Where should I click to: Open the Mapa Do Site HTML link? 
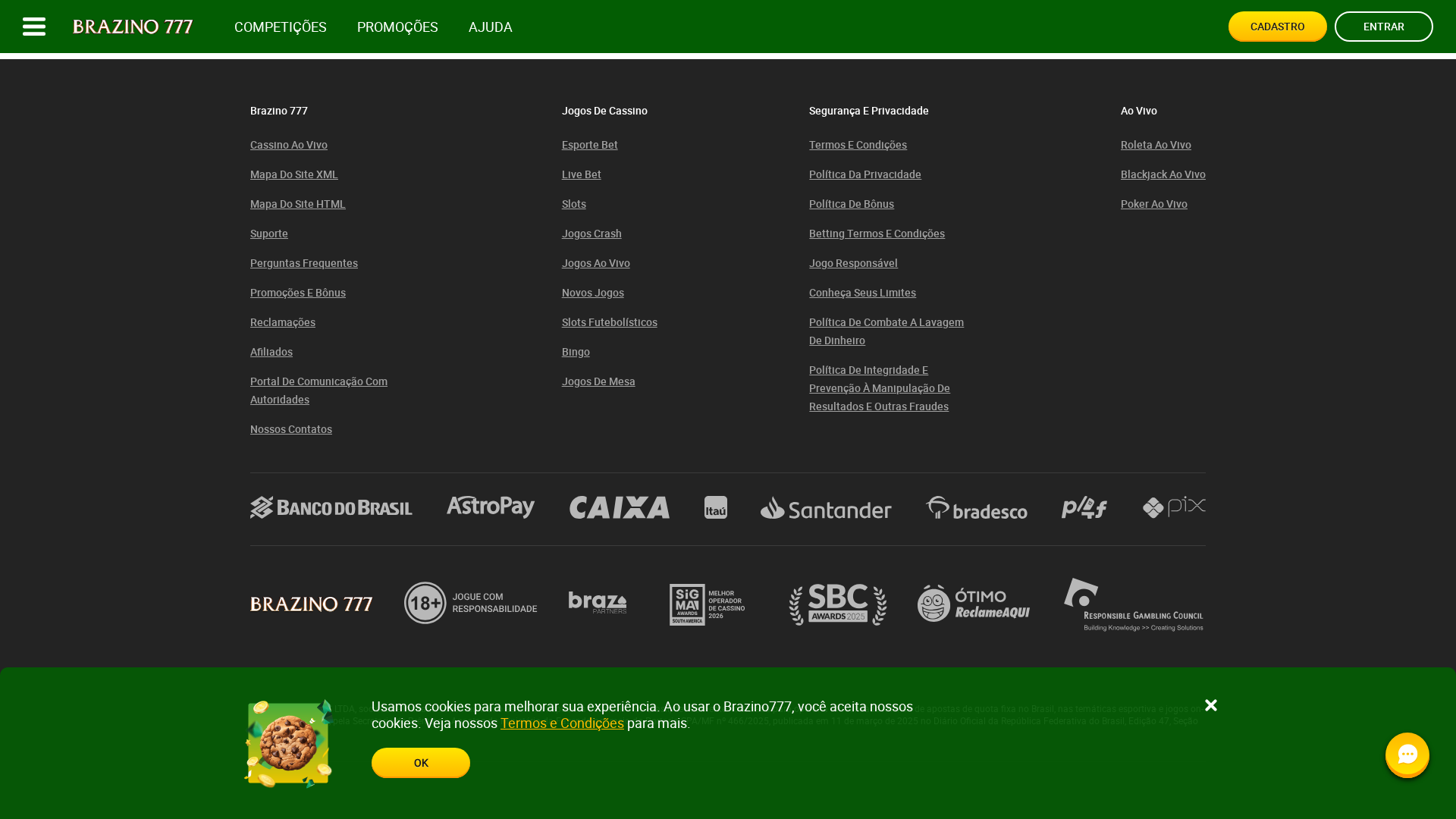point(298,204)
